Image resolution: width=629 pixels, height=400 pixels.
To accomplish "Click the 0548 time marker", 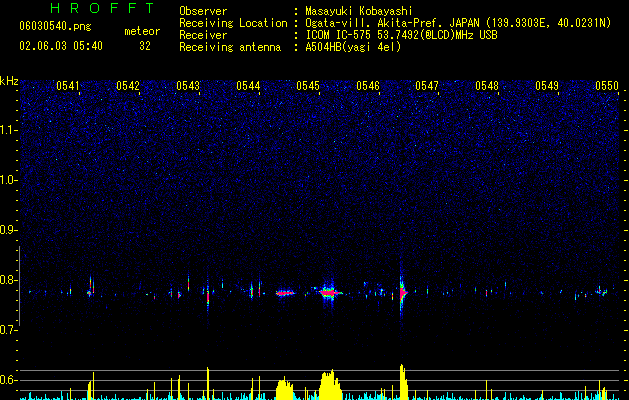I will pos(487,86).
